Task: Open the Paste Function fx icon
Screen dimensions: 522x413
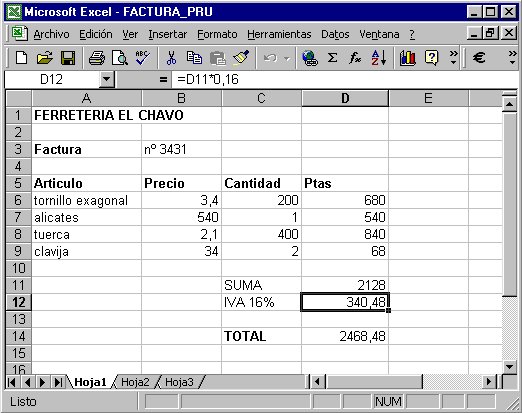Action: (x=355, y=58)
